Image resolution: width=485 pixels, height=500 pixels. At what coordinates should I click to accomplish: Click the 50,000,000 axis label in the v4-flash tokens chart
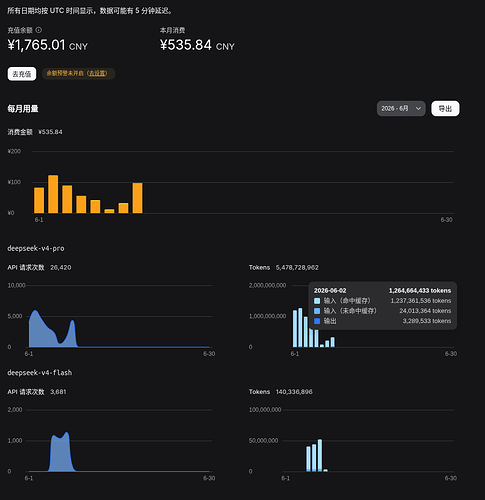click(x=263, y=441)
